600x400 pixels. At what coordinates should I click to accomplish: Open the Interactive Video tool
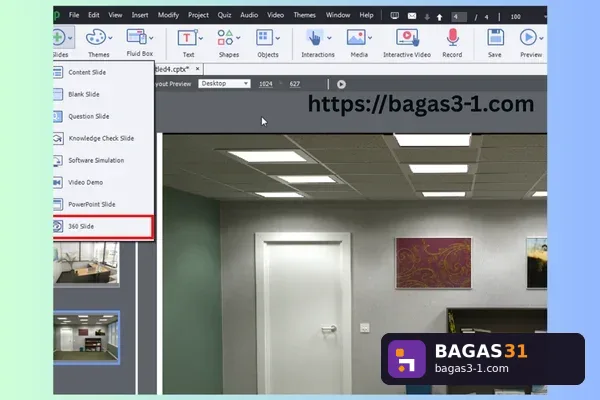[x=408, y=38]
